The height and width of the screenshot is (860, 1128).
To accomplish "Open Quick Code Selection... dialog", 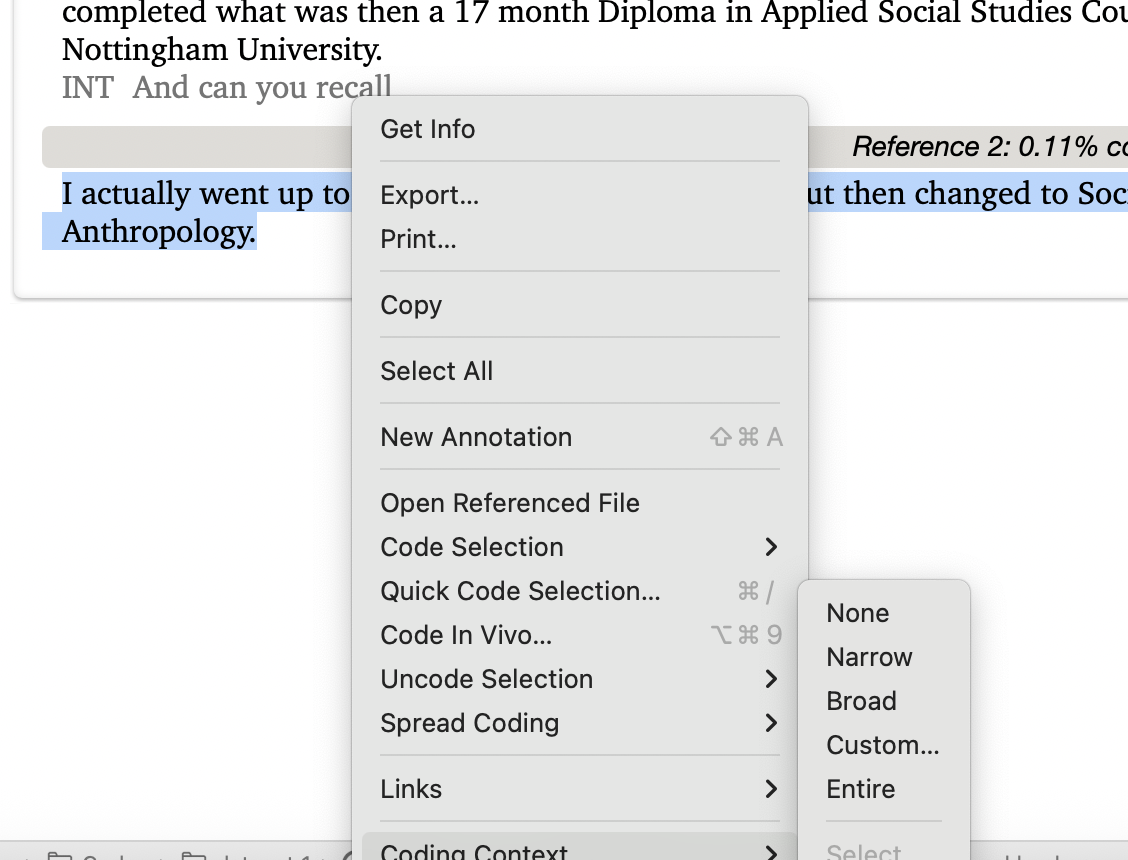I will [520, 591].
